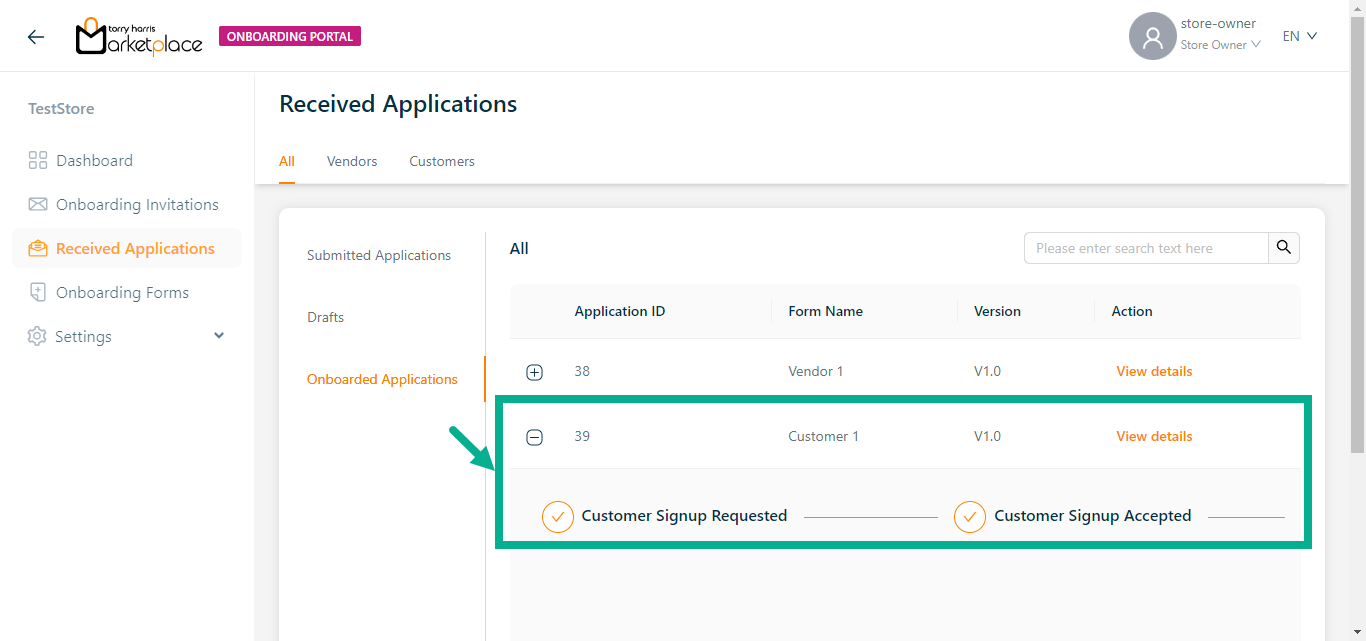Open View details for Customer 1

click(x=1154, y=436)
